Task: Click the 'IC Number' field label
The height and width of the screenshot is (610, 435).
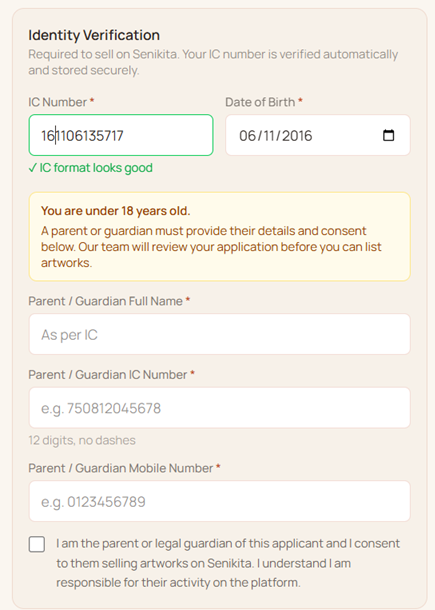Action: 58,102
